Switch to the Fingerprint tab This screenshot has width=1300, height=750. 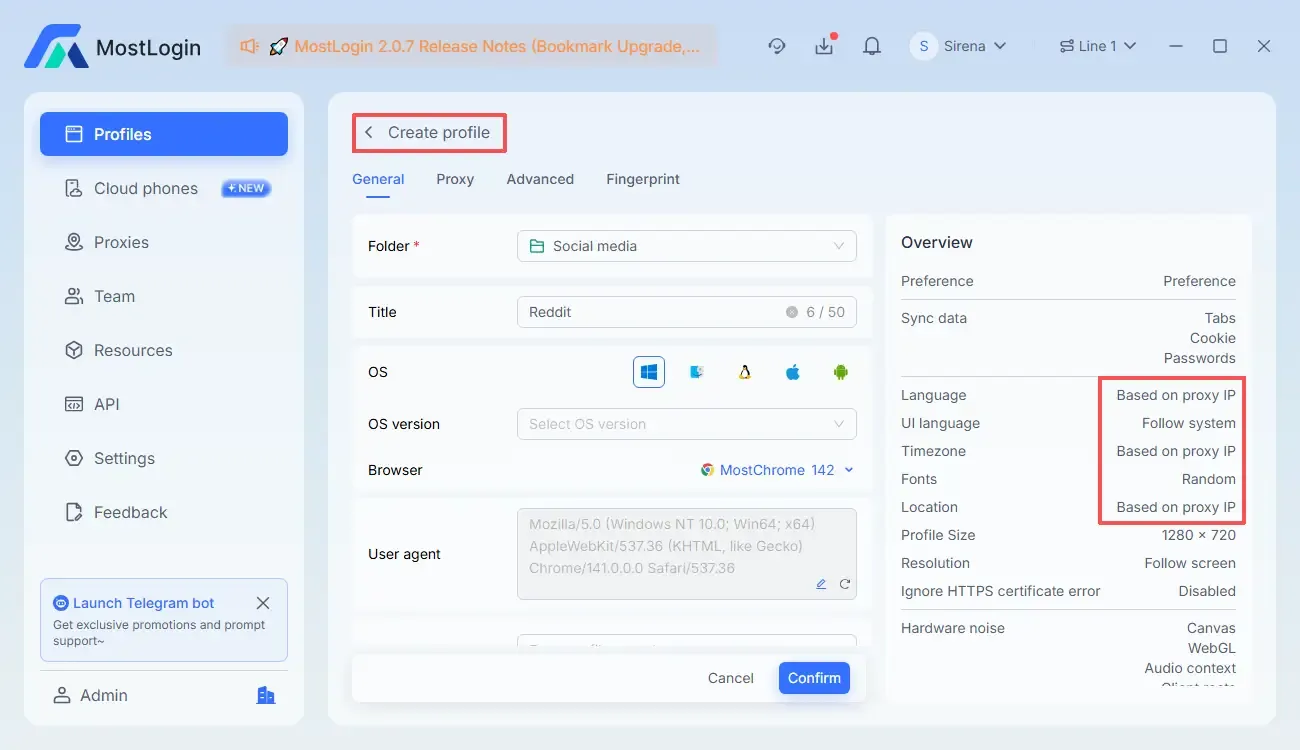click(x=643, y=179)
